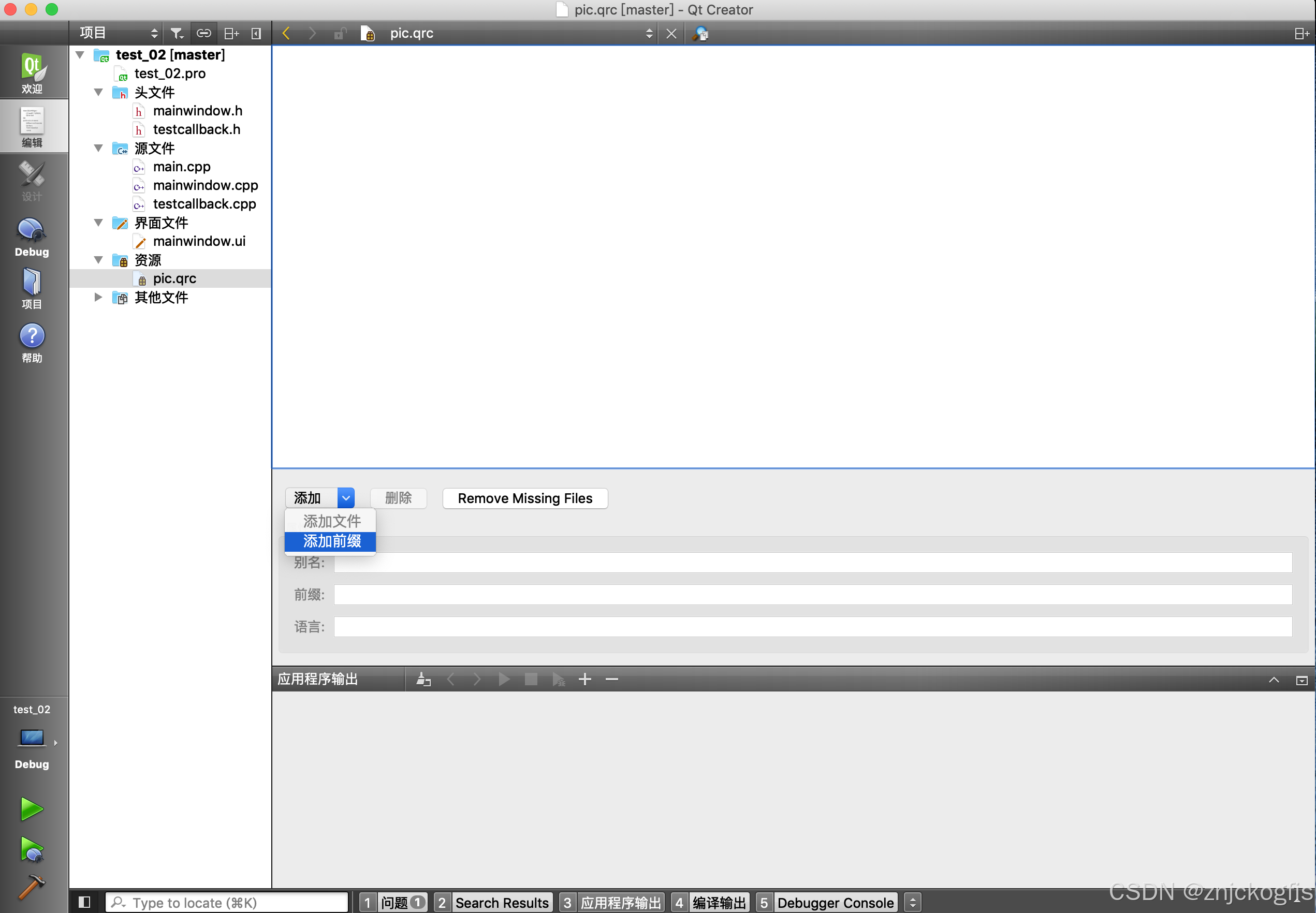Viewport: 1316px width, 913px height.
Task: Click the Build hammer icon
Action: [x=32, y=886]
